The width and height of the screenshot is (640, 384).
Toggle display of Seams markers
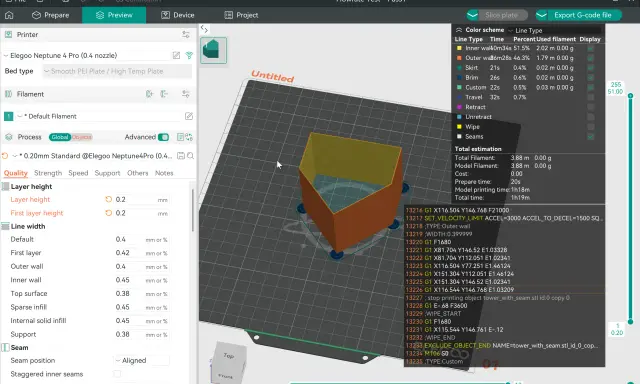pyautogui.click(x=590, y=137)
